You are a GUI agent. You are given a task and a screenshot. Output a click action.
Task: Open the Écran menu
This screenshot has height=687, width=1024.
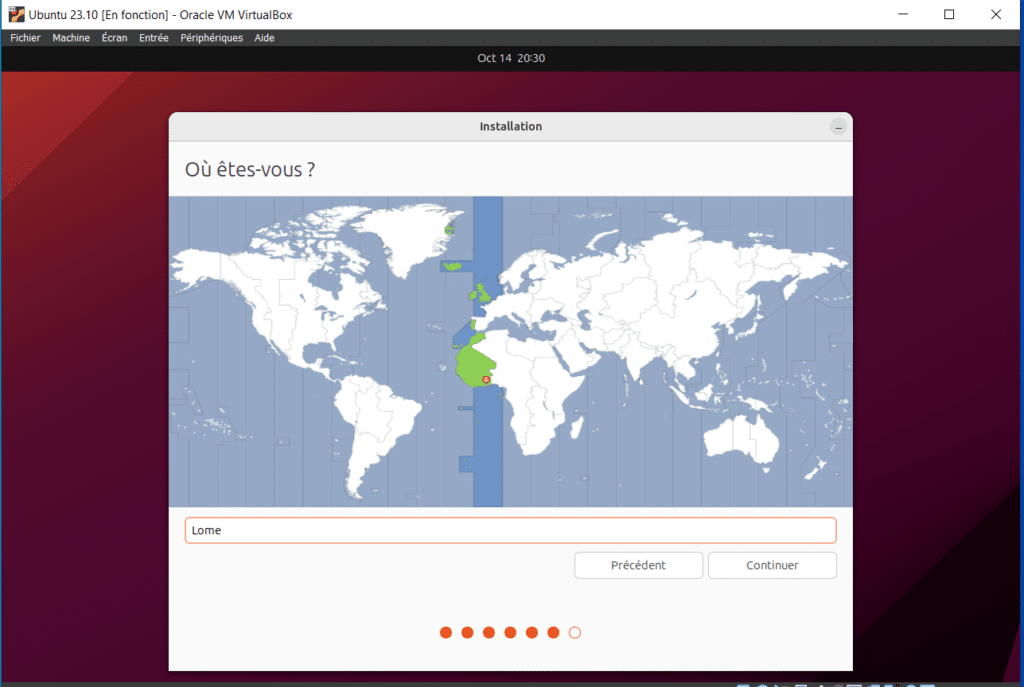coord(114,38)
